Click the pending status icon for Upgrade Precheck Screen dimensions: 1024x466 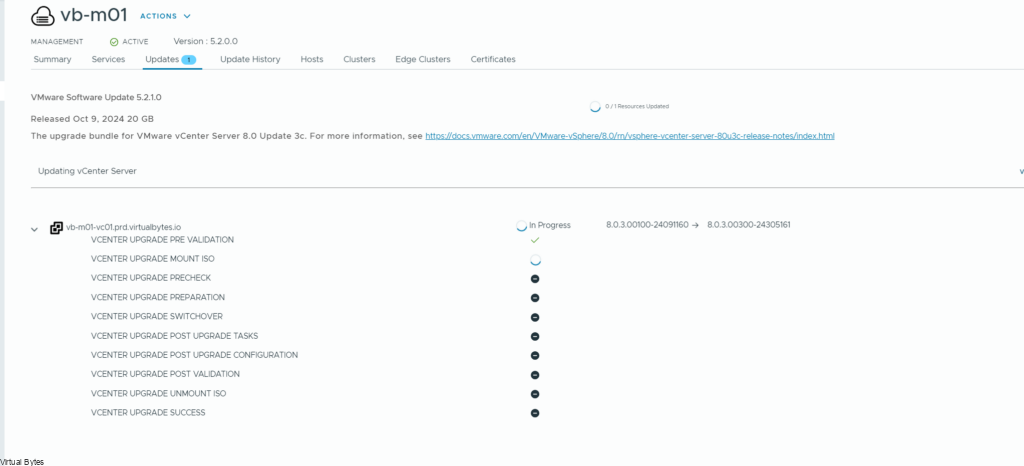(535, 278)
